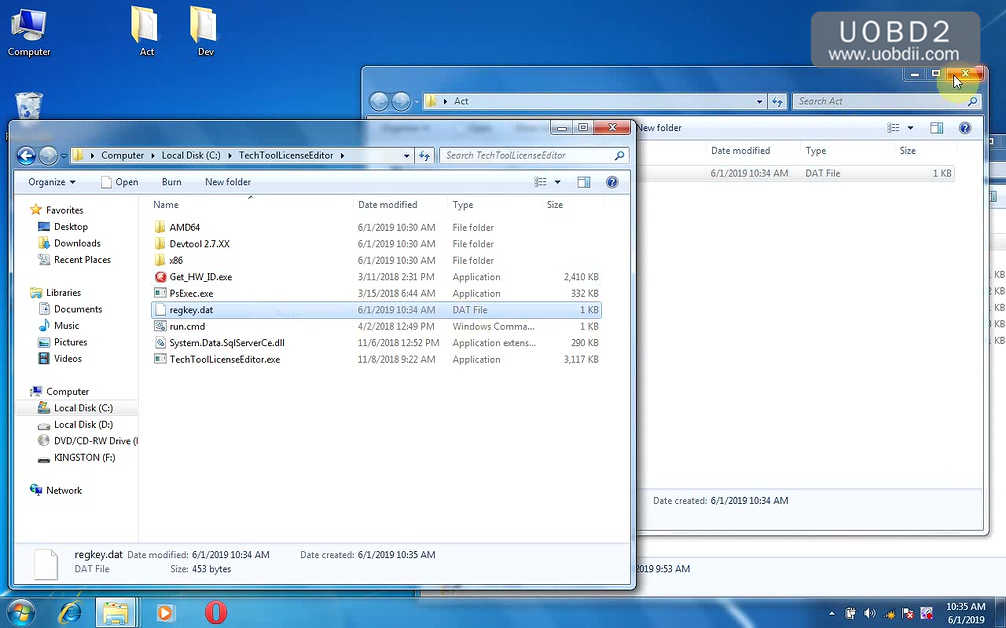This screenshot has width=1006, height=628.
Task: Click New folder in the front window toolbar
Action: [x=228, y=182]
